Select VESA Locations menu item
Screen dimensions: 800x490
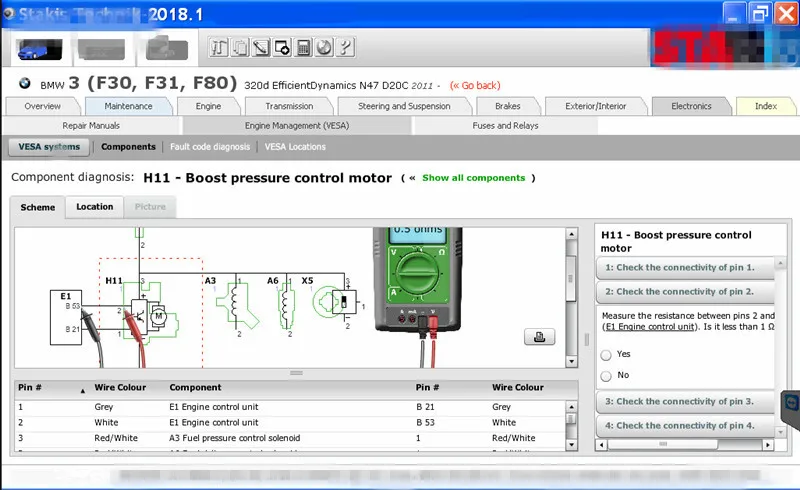click(x=295, y=147)
